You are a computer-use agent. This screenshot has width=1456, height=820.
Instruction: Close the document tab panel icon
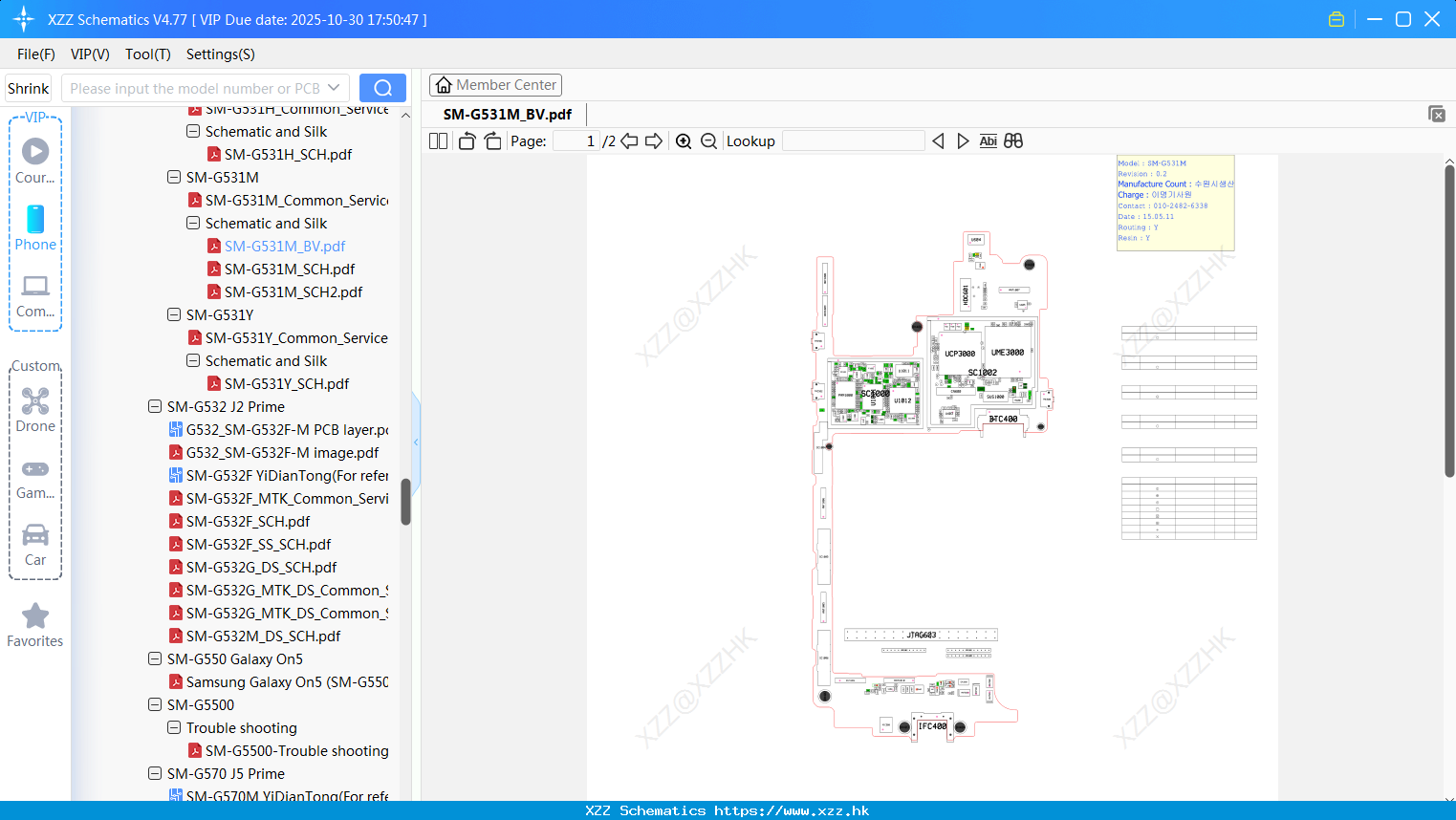[1437, 114]
